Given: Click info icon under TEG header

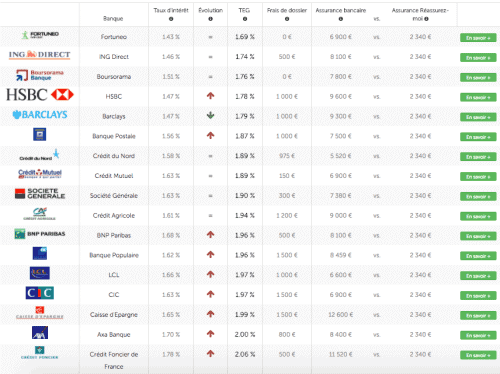Looking at the screenshot, I should click(245, 19).
